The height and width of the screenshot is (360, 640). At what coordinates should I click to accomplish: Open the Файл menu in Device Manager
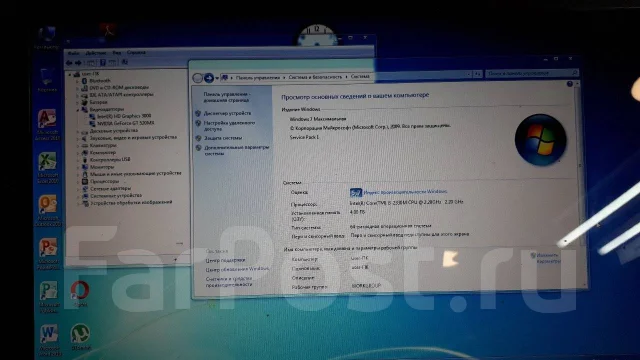[73, 53]
